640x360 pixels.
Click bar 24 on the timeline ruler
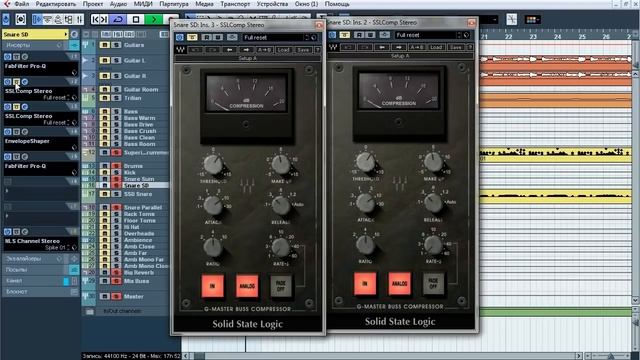pyautogui.click(x=558, y=37)
